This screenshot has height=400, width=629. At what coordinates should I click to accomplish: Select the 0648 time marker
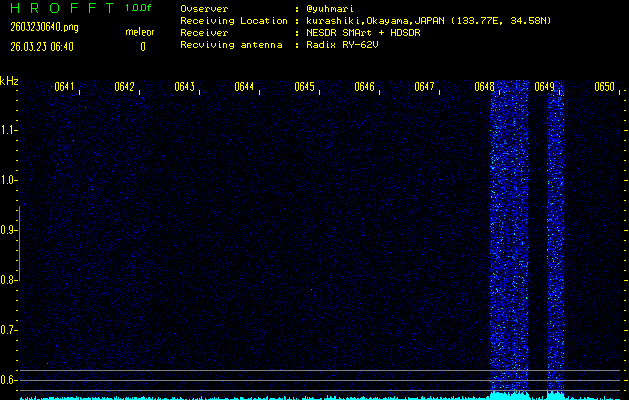click(x=485, y=87)
